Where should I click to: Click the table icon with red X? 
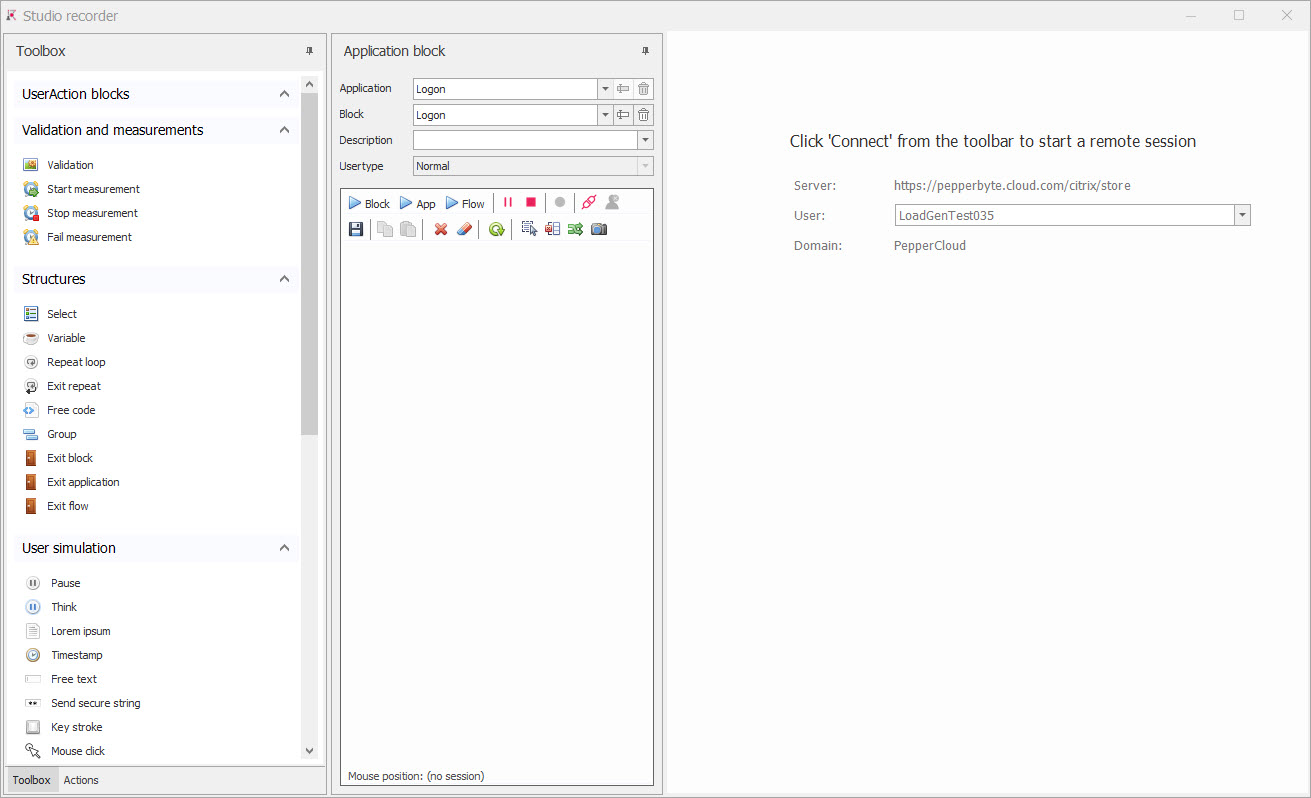coord(552,229)
